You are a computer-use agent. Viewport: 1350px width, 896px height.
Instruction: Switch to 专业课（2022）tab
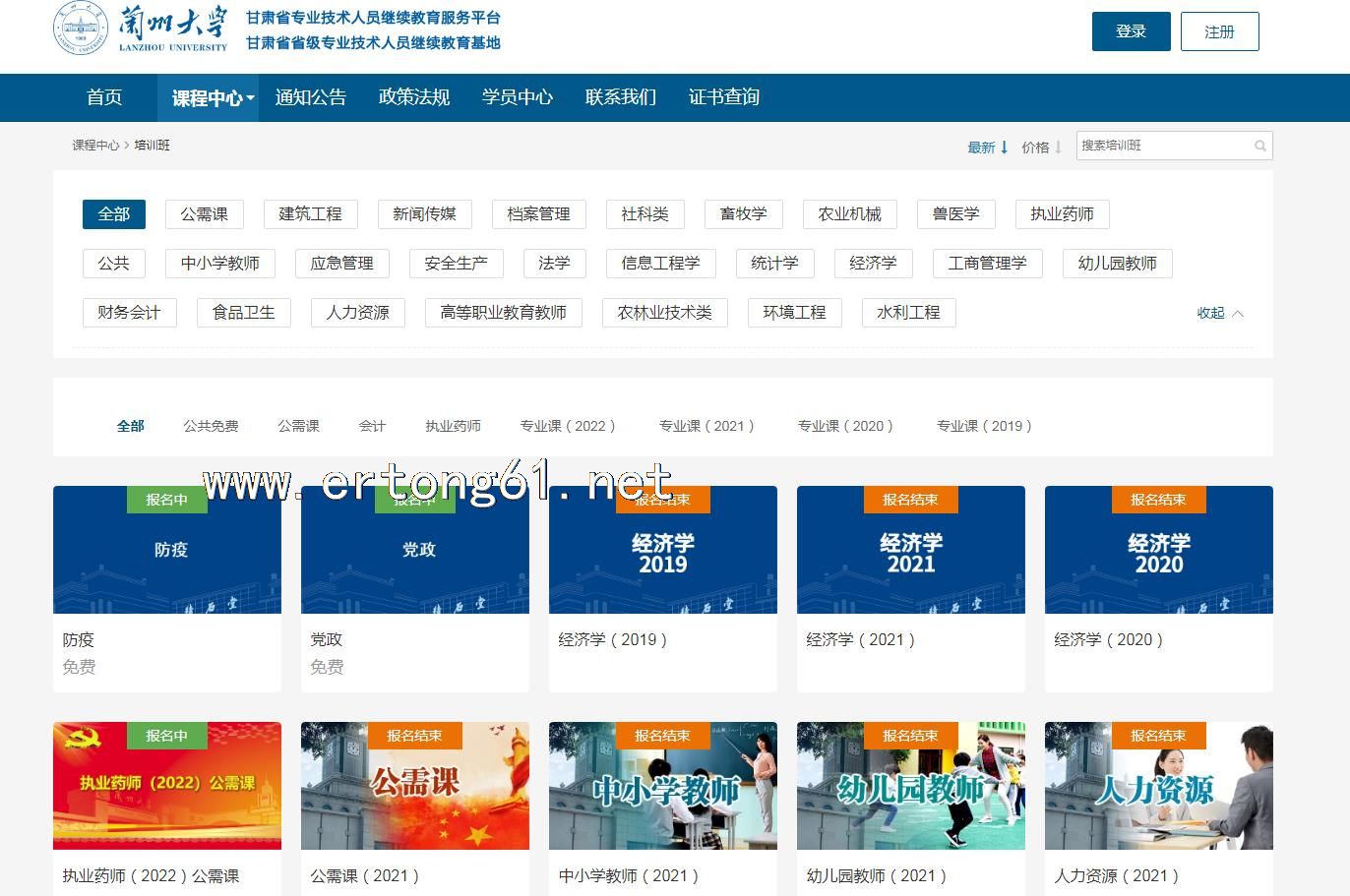[568, 426]
